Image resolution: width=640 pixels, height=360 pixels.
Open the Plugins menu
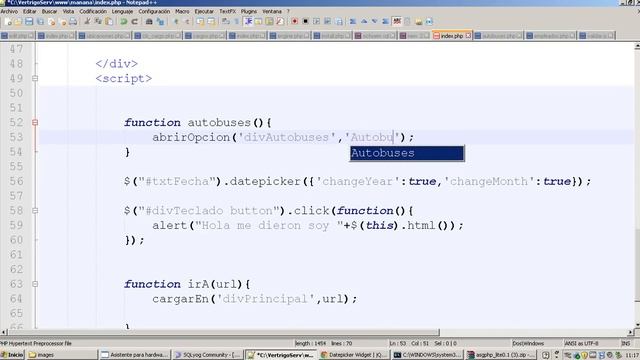(x=249, y=11)
